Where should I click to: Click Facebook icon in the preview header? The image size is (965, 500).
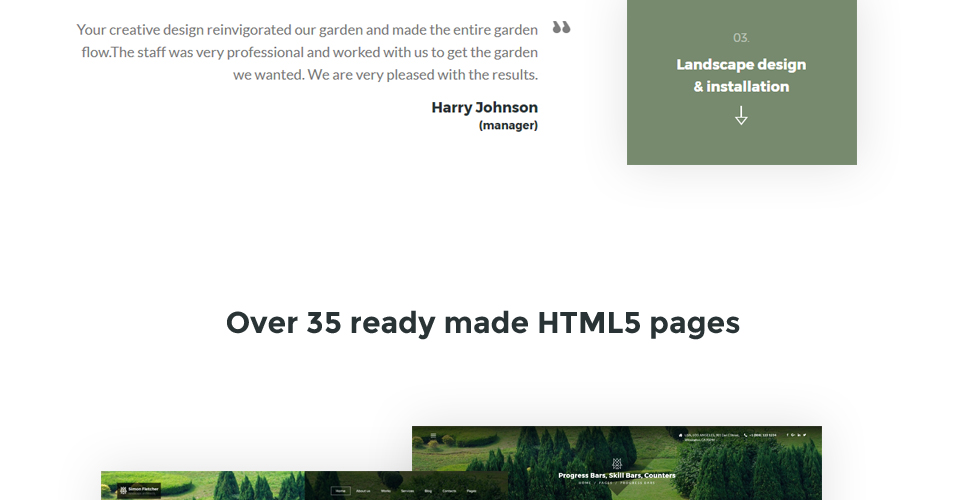coord(787,435)
